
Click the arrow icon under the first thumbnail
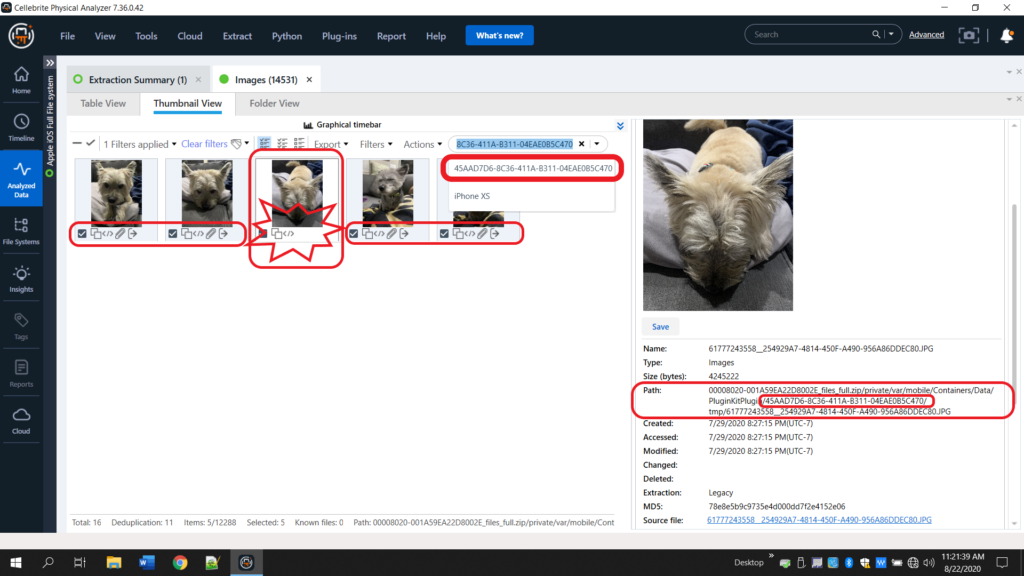coord(133,233)
